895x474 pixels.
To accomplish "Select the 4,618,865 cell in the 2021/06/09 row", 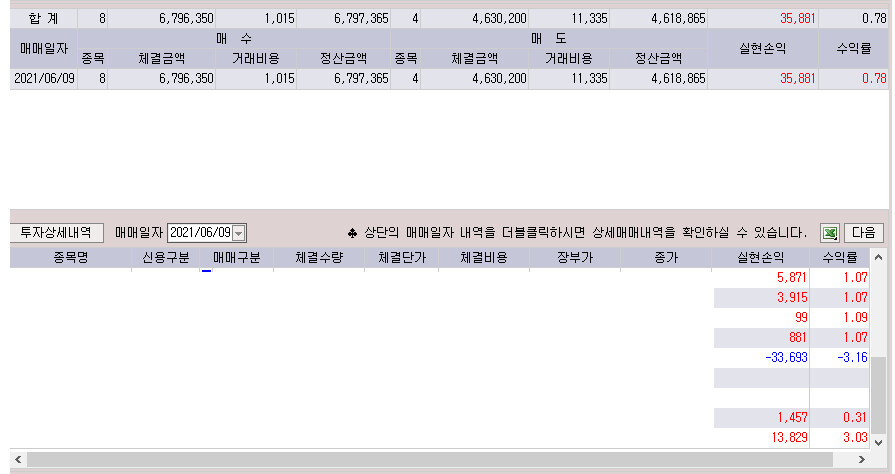I will coord(659,79).
